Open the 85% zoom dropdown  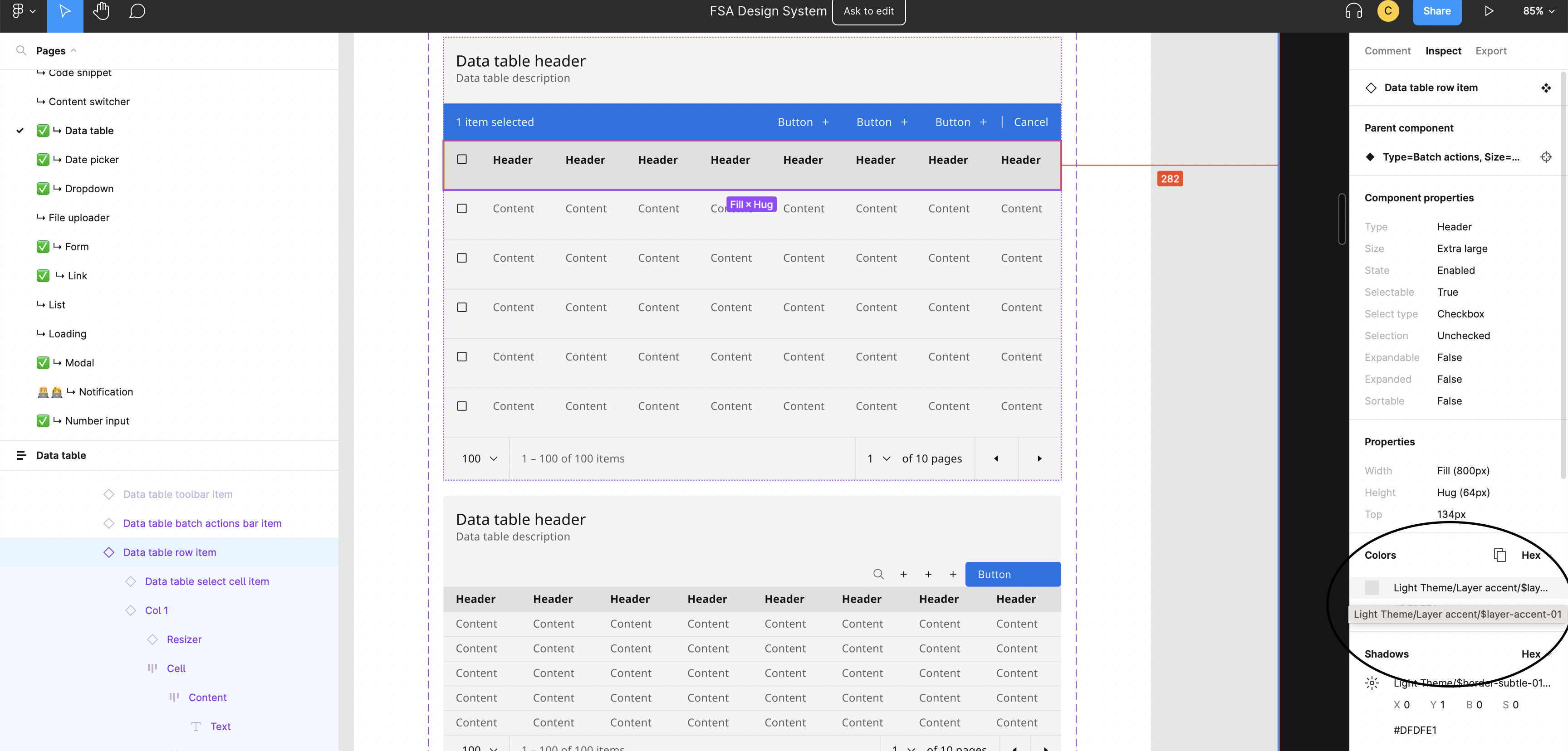(x=1538, y=11)
